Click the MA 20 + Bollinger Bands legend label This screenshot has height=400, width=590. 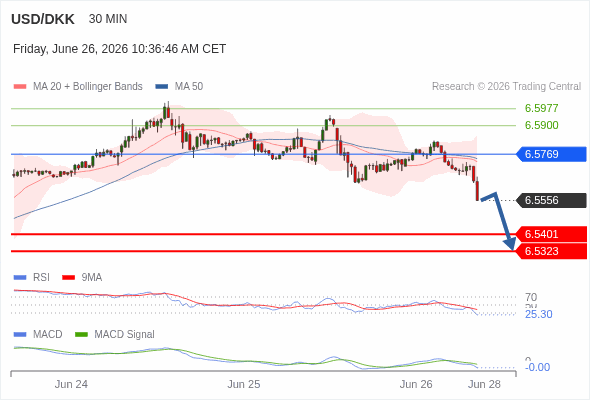pyautogui.click(x=88, y=86)
